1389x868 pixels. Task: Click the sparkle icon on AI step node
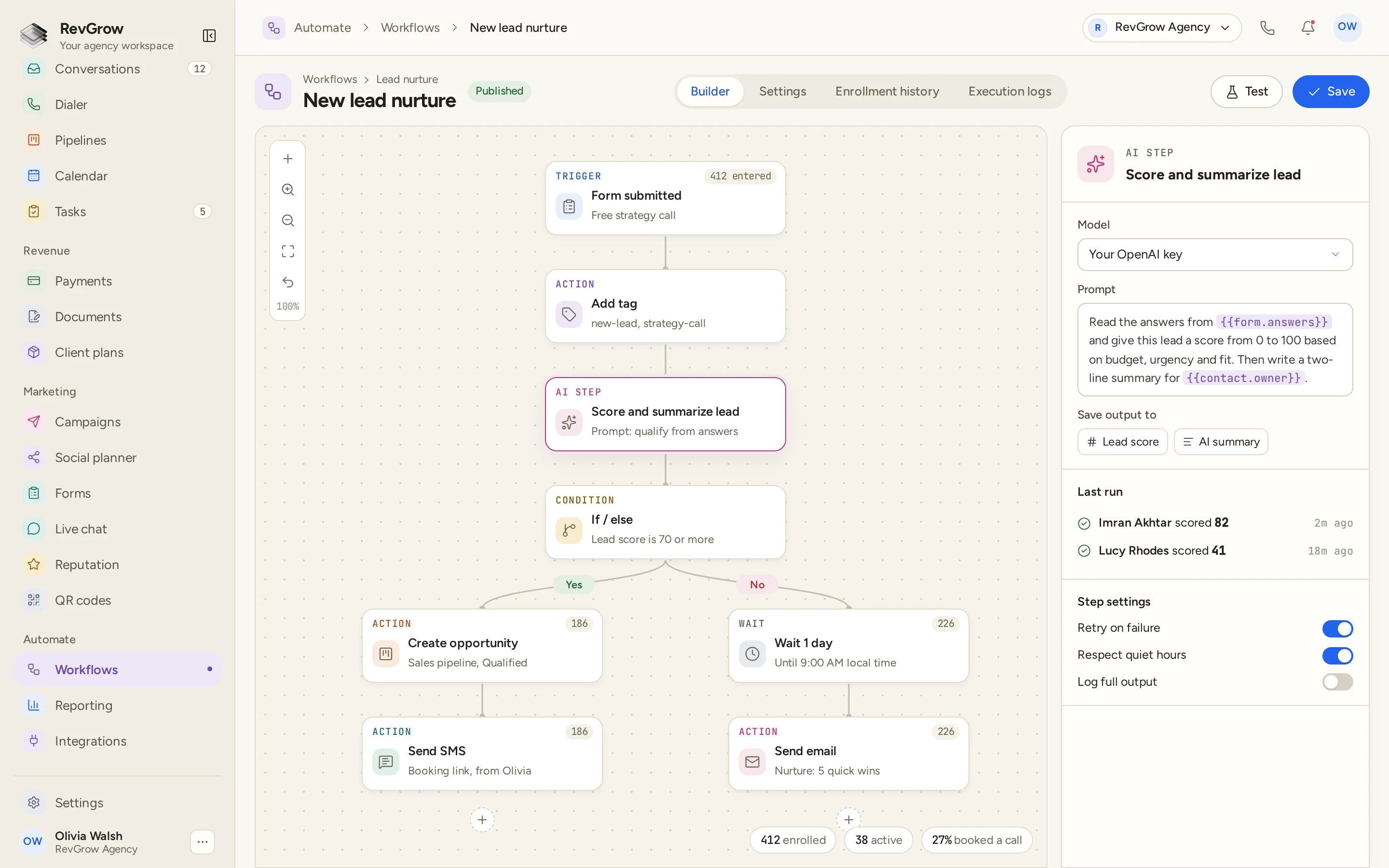coord(569,422)
